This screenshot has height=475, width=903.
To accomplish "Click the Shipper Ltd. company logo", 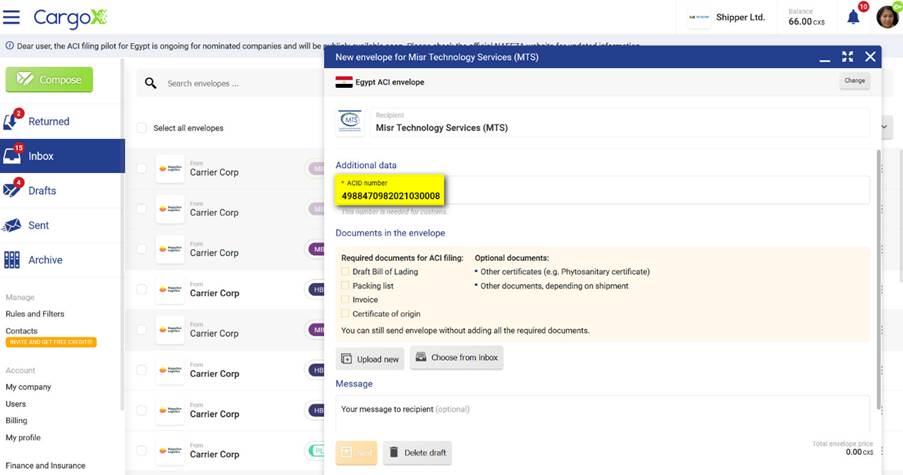I will pyautogui.click(x=699, y=17).
